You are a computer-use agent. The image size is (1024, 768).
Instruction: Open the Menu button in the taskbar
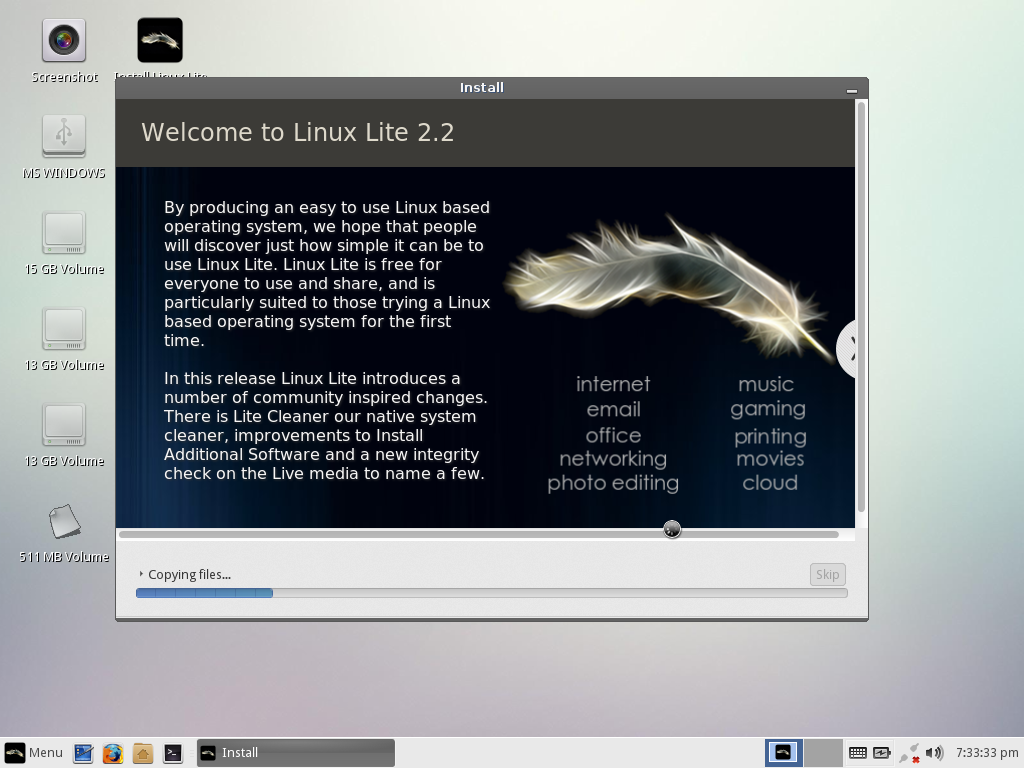click(x=34, y=752)
